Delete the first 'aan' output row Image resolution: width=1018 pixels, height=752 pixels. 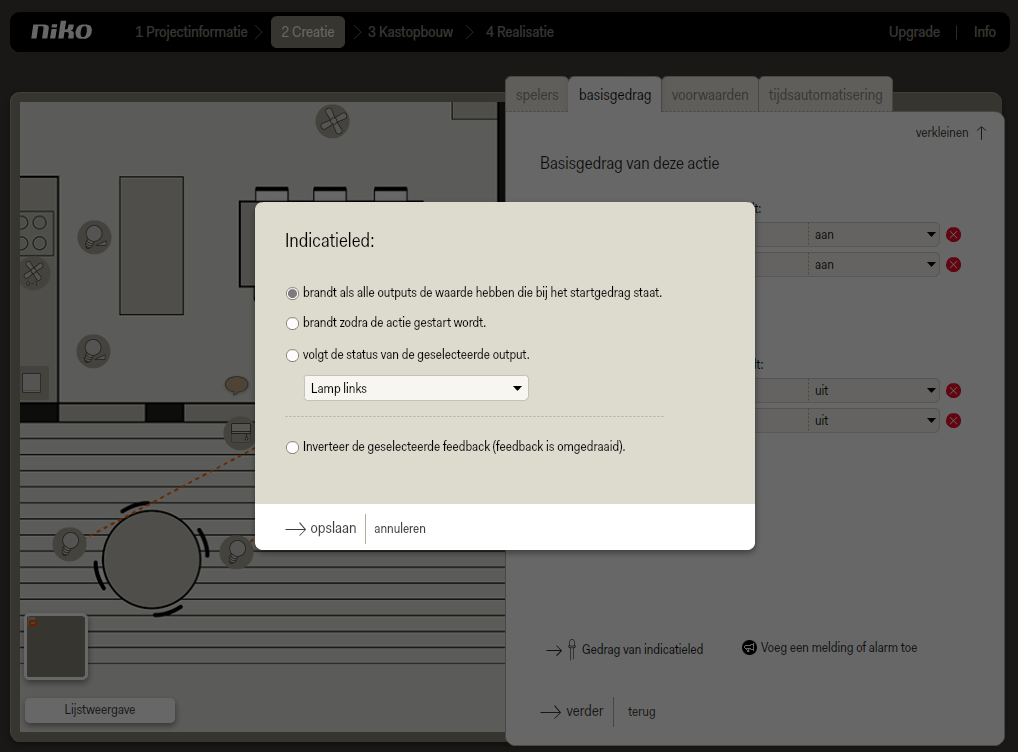click(953, 234)
